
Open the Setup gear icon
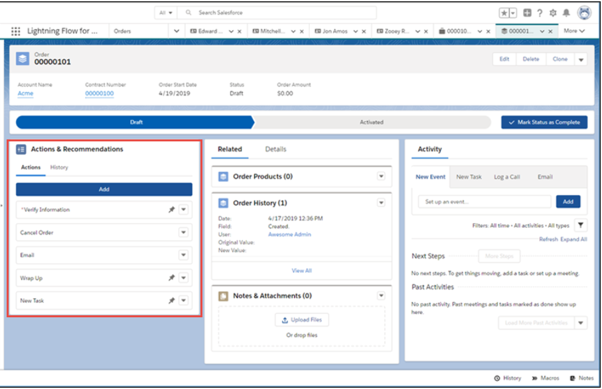pyautogui.click(x=553, y=13)
